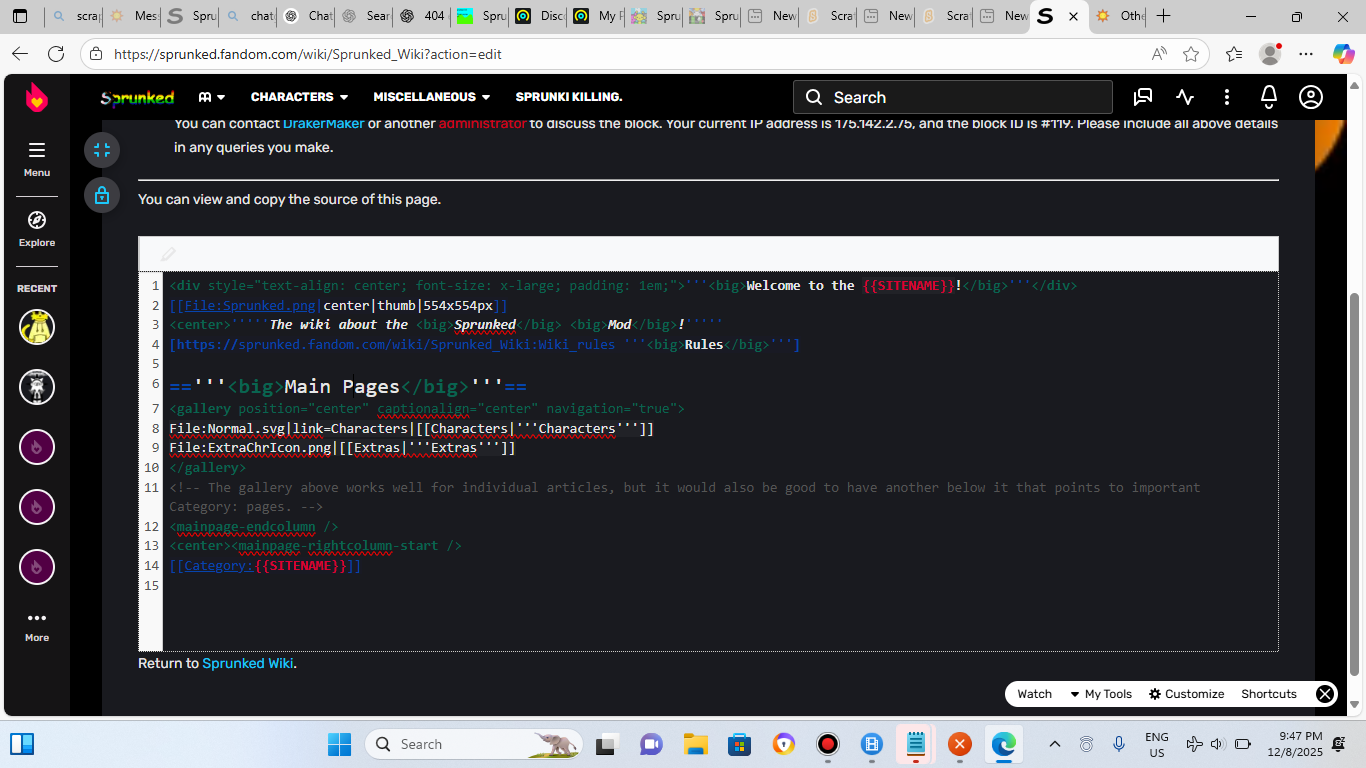Focus the wiki Search field

[x=953, y=97]
